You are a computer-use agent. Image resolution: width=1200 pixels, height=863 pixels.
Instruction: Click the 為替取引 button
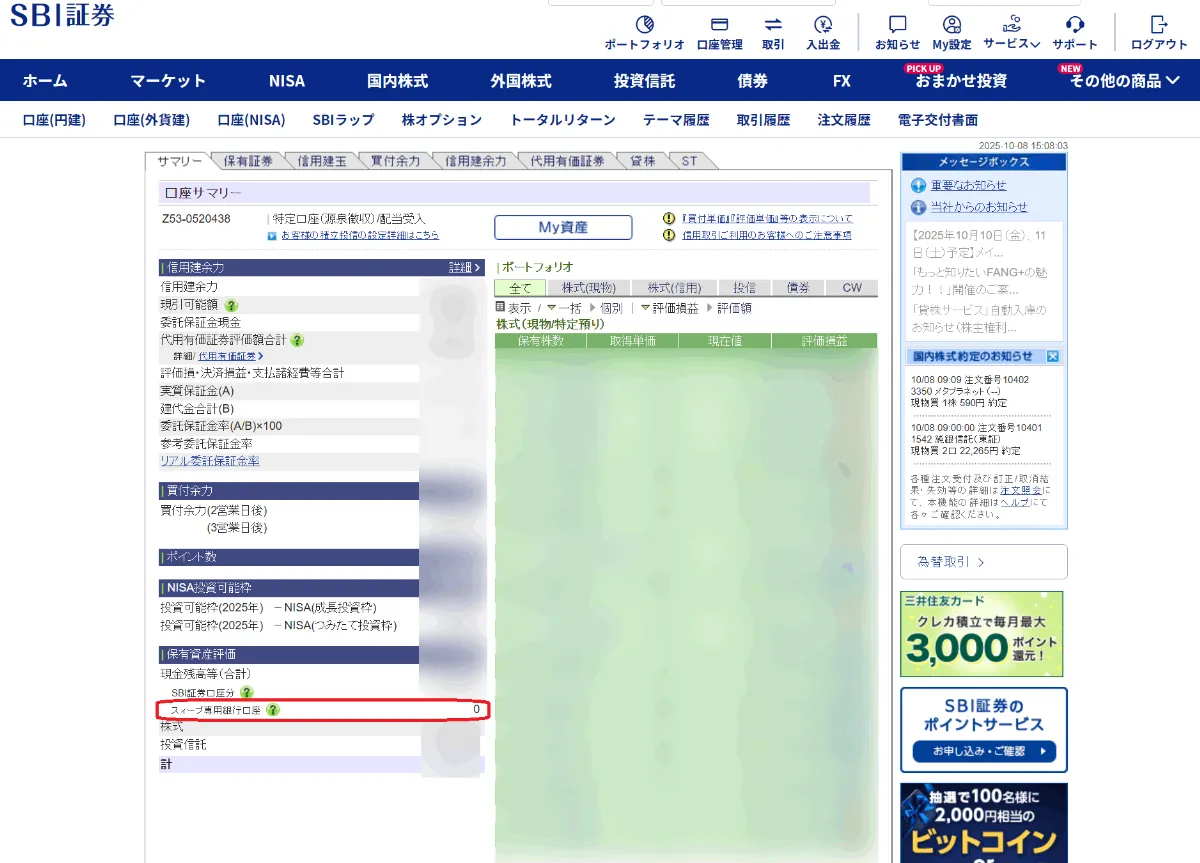pyautogui.click(x=983, y=562)
